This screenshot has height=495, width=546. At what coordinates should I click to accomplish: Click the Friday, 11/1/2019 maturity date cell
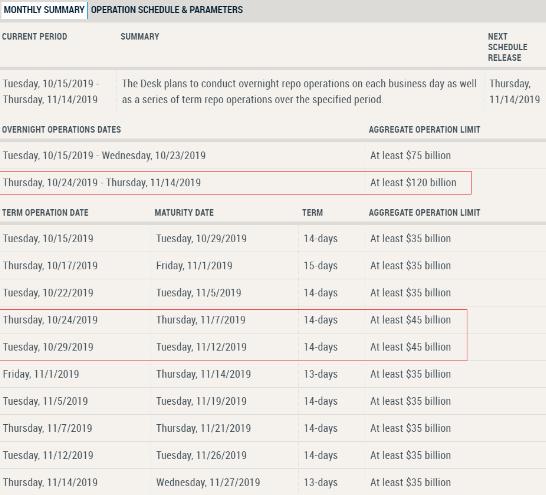(194, 266)
